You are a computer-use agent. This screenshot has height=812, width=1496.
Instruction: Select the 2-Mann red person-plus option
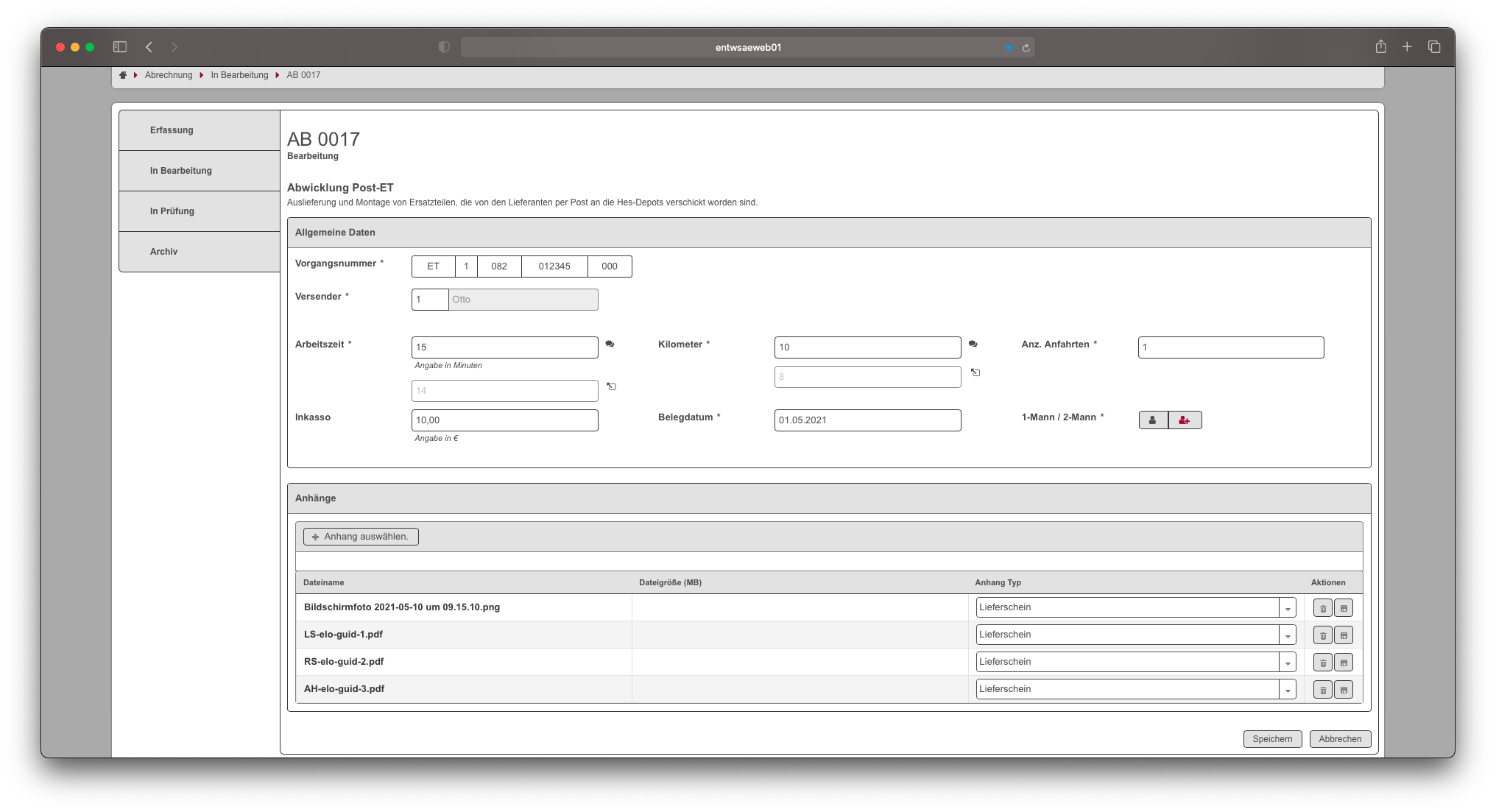(1185, 420)
